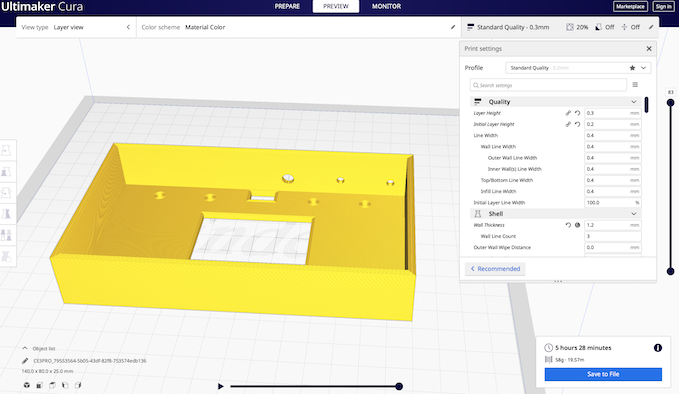The width and height of the screenshot is (679, 394).
Task: Click the Search settings field
Action: point(548,85)
